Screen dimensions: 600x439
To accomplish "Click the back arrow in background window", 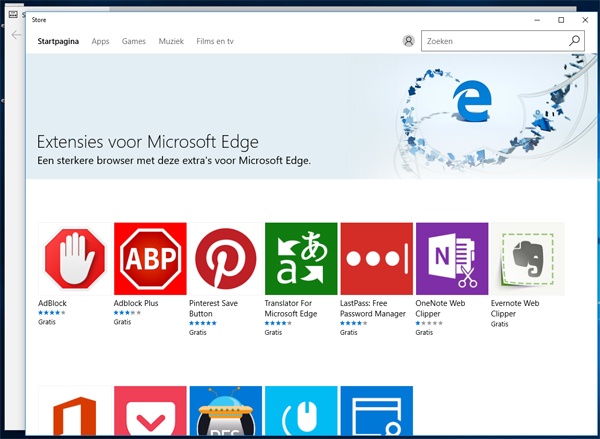I will click(16, 35).
